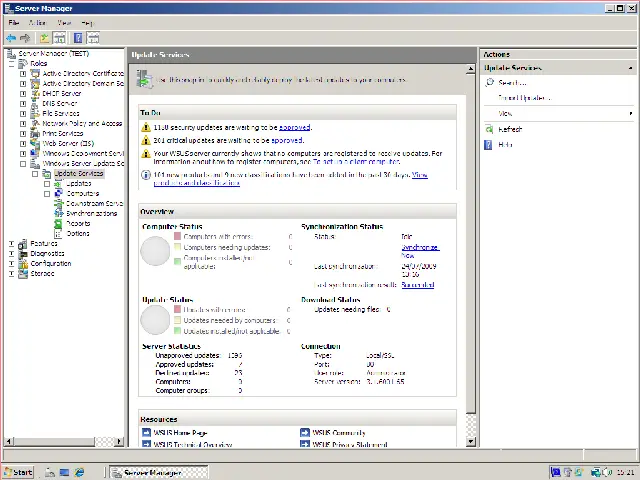Click the Back arrow toolbar icon
Image resolution: width=640 pixels, height=480 pixels.
tap(11, 38)
